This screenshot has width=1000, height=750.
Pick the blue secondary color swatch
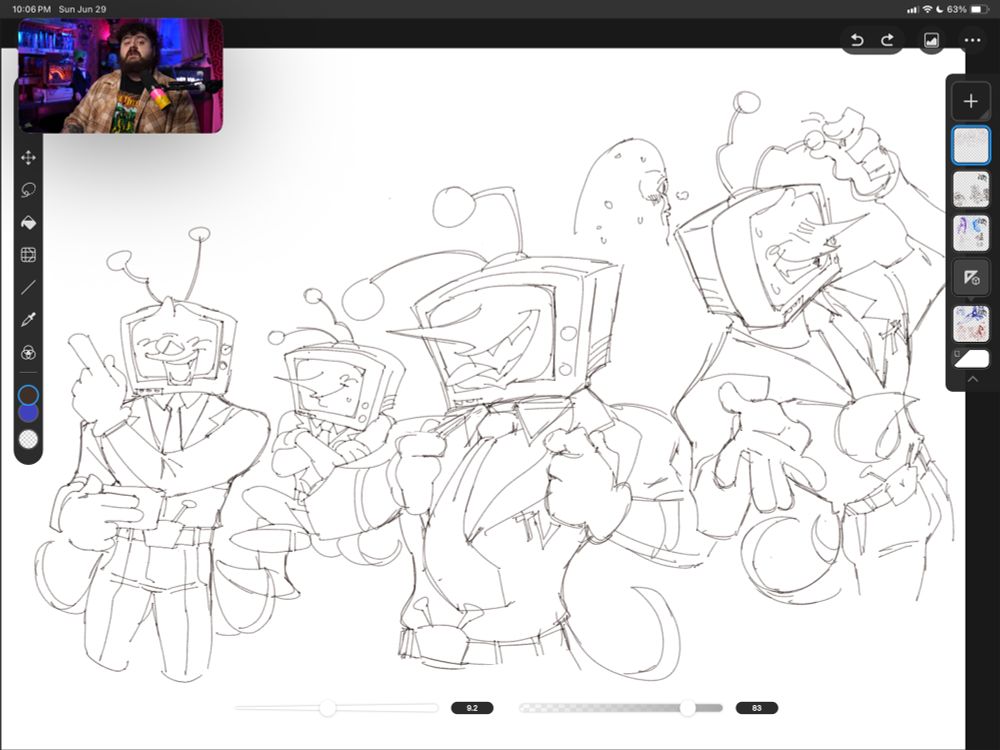(x=28, y=413)
